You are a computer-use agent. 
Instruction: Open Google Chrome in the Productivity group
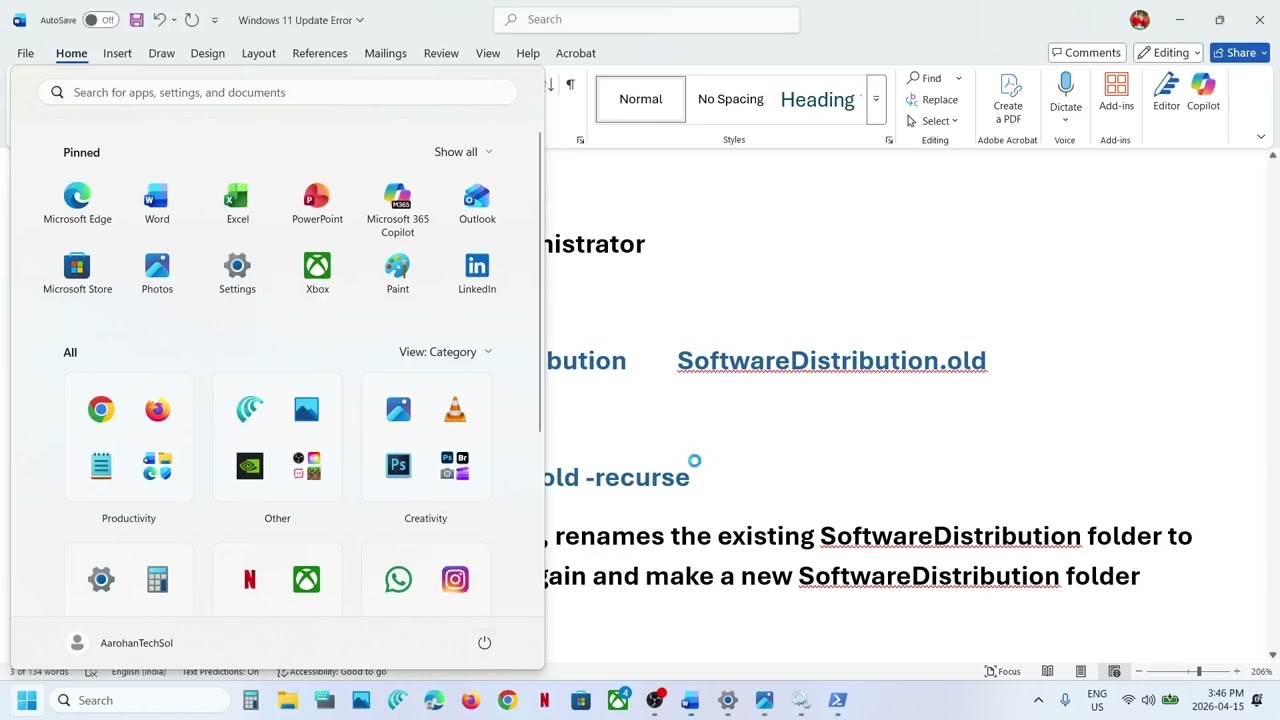point(101,409)
